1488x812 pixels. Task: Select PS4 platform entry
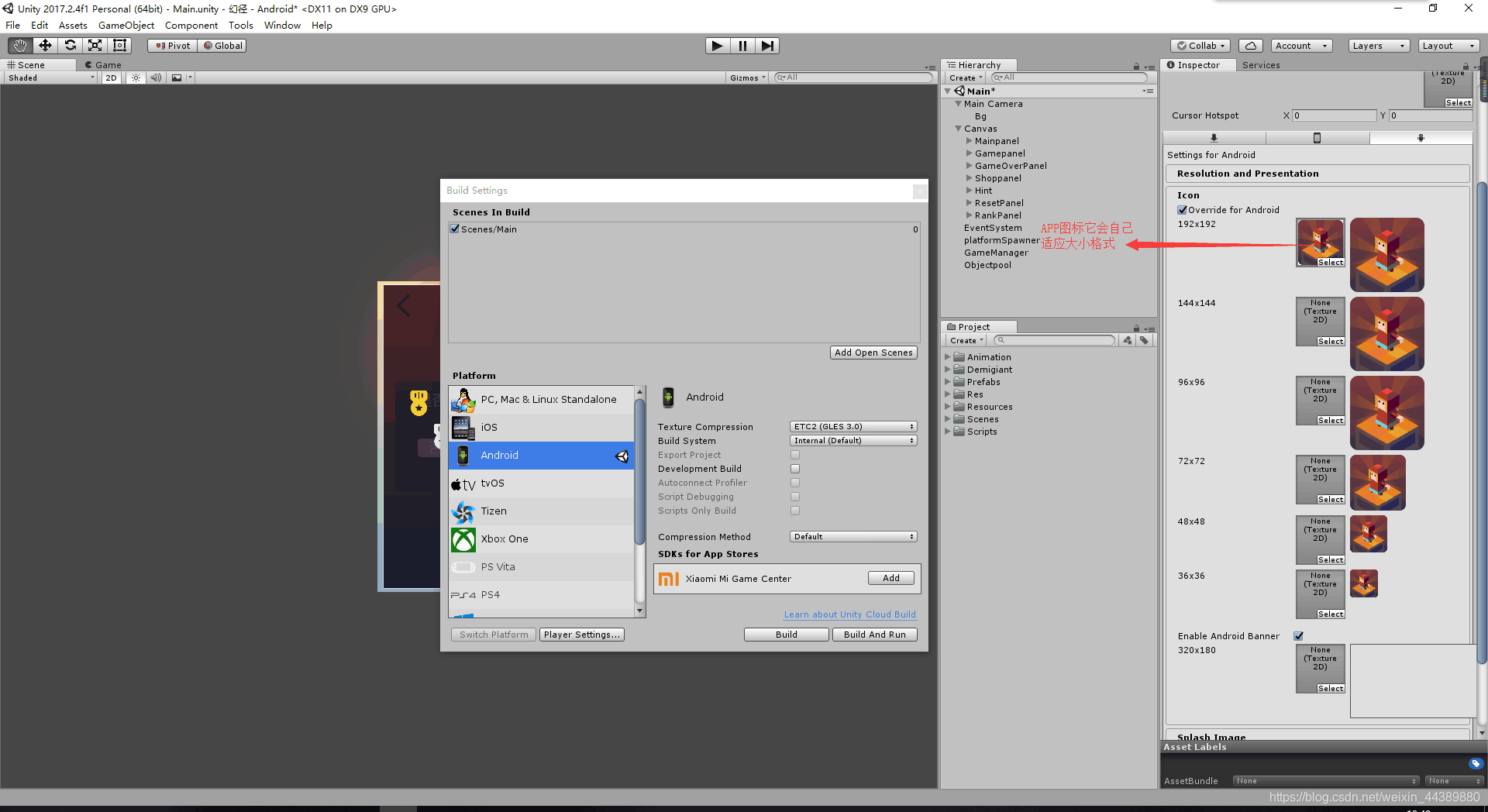click(541, 595)
